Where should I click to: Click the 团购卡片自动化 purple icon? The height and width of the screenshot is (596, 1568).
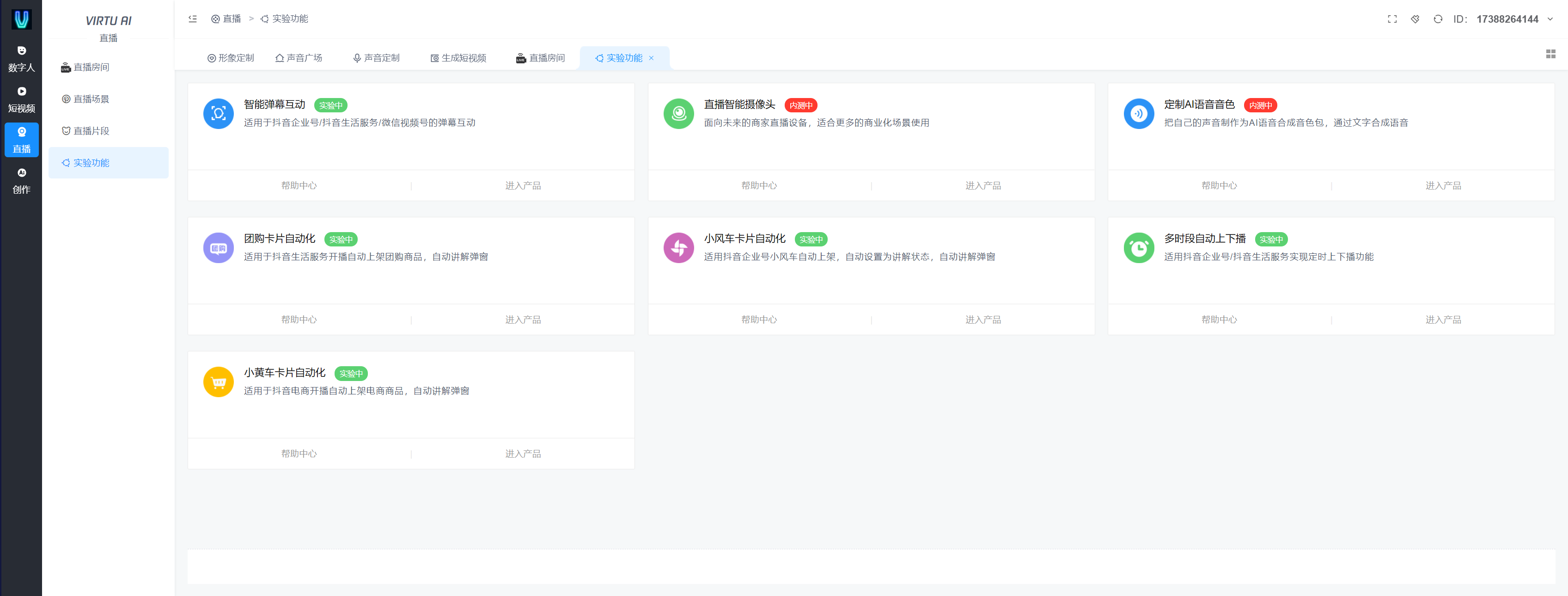(x=219, y=248)
